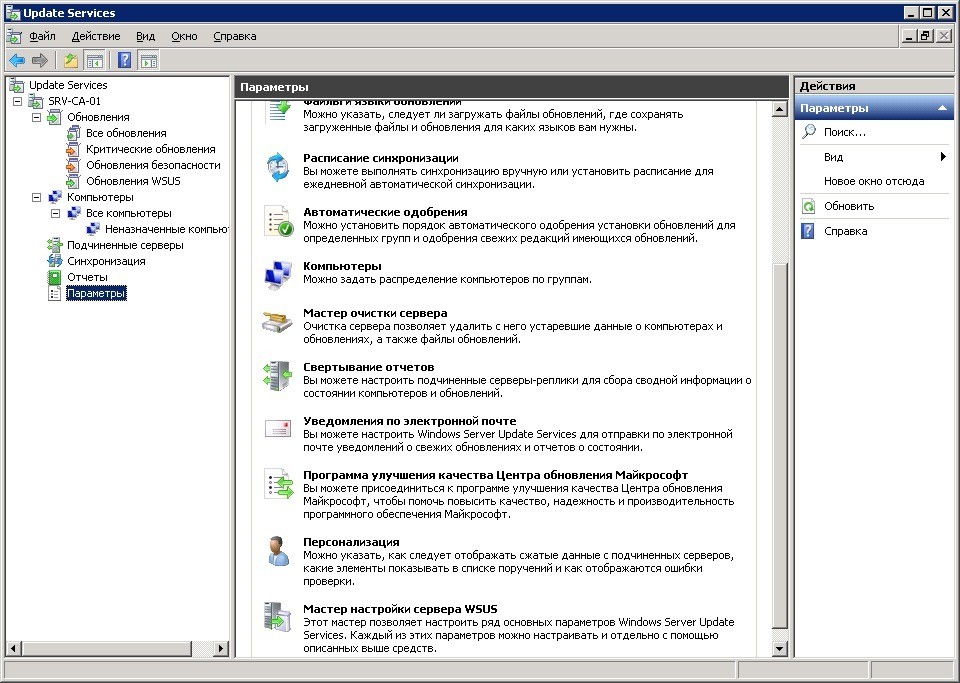Viewport: 960px width, 683px height.
Task: Click the tree pane horizontal scrollbar thumb
Action: (107, 649)
